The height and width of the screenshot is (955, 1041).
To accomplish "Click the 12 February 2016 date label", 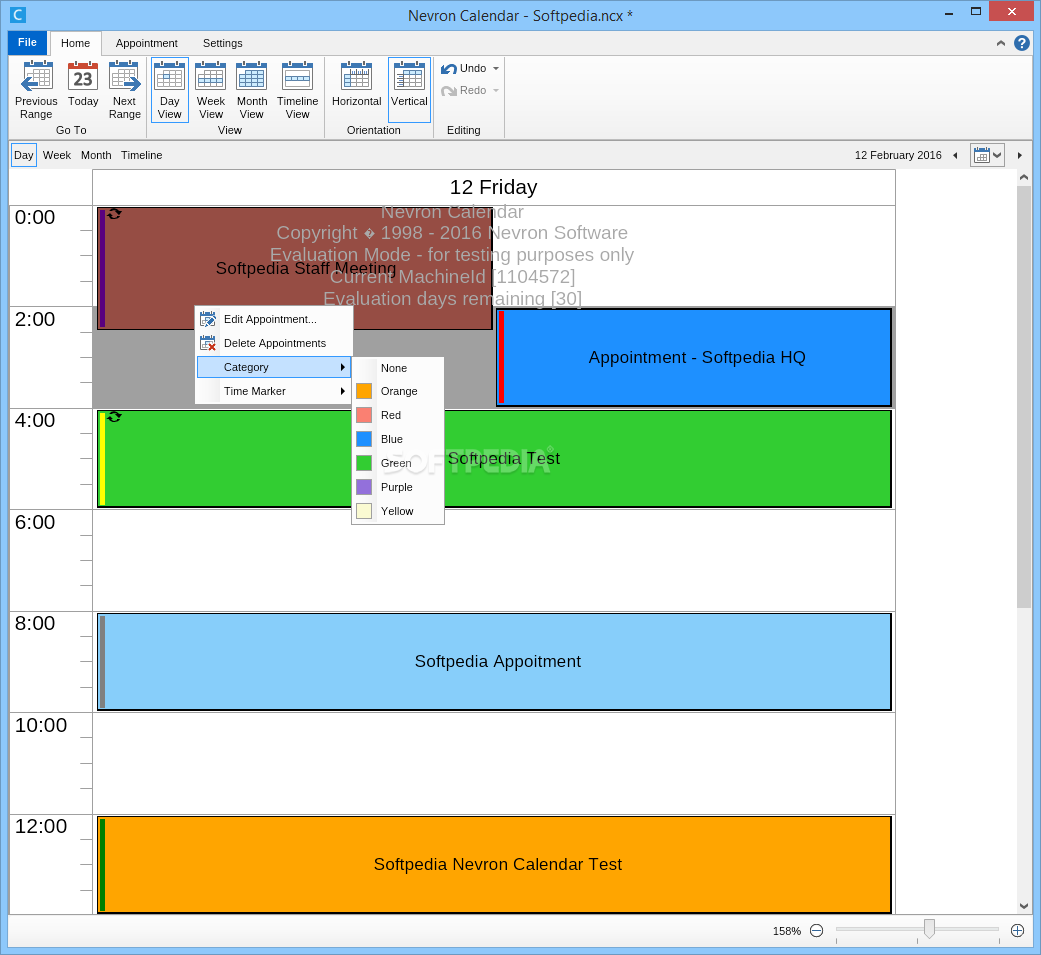I will click(x=898, y=155).
